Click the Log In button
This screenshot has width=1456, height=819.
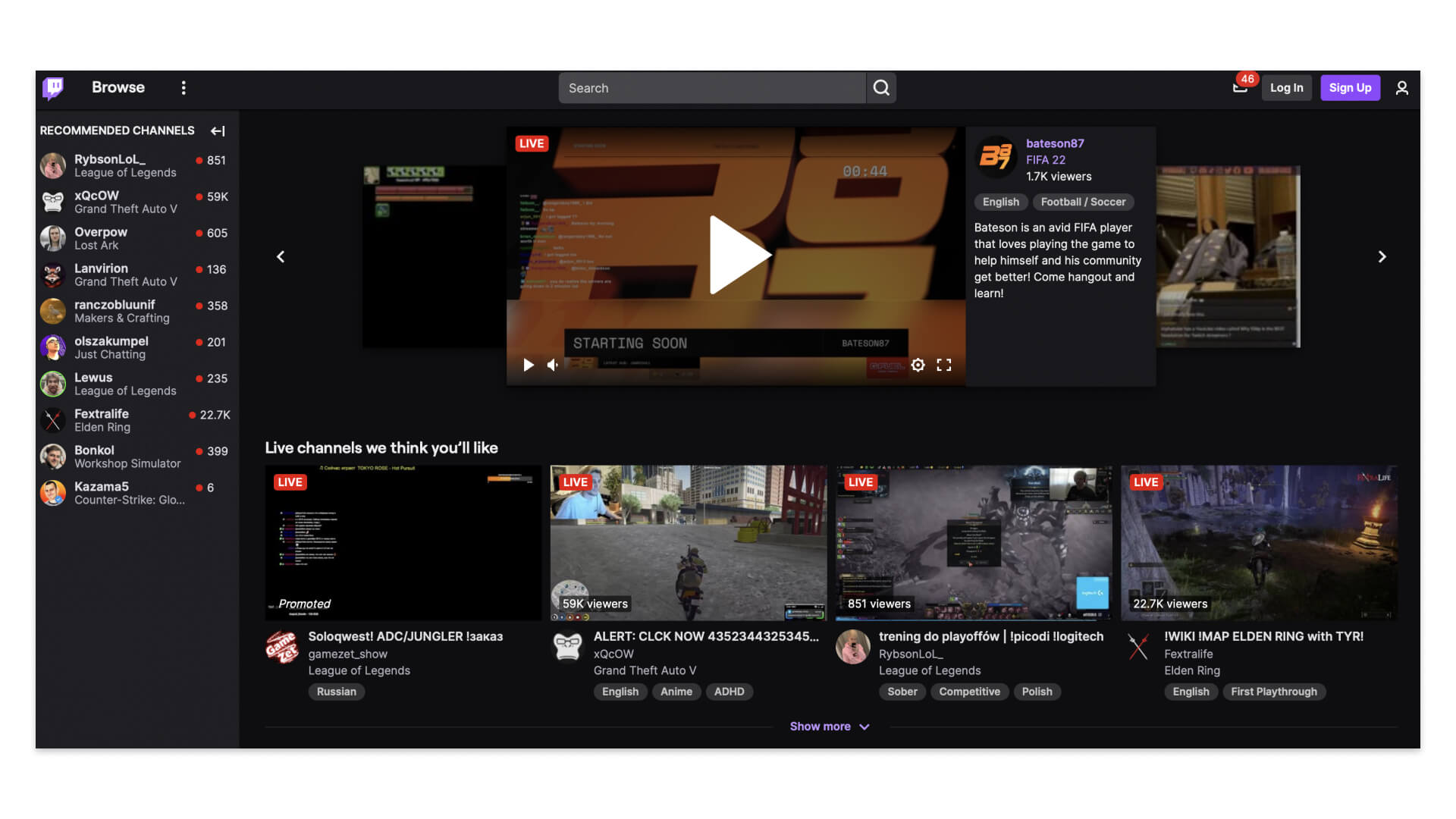click(x=1286, y=88)
